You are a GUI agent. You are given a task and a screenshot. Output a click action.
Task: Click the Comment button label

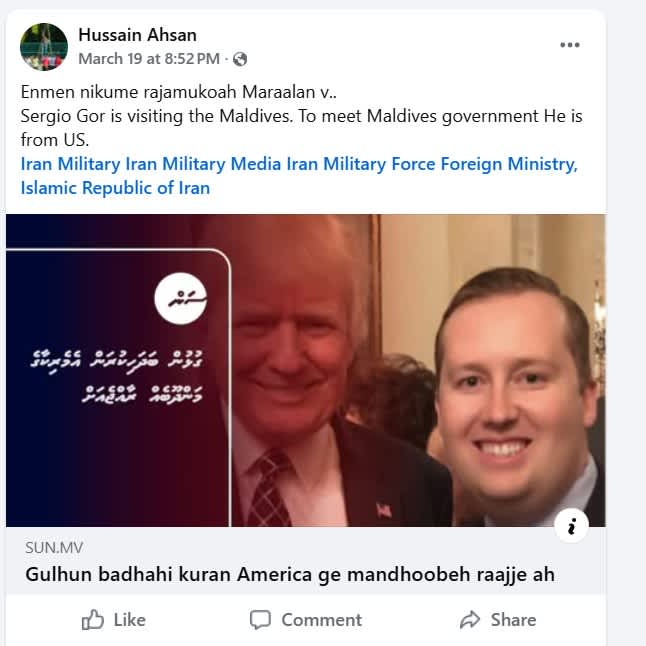coord(321,620)
